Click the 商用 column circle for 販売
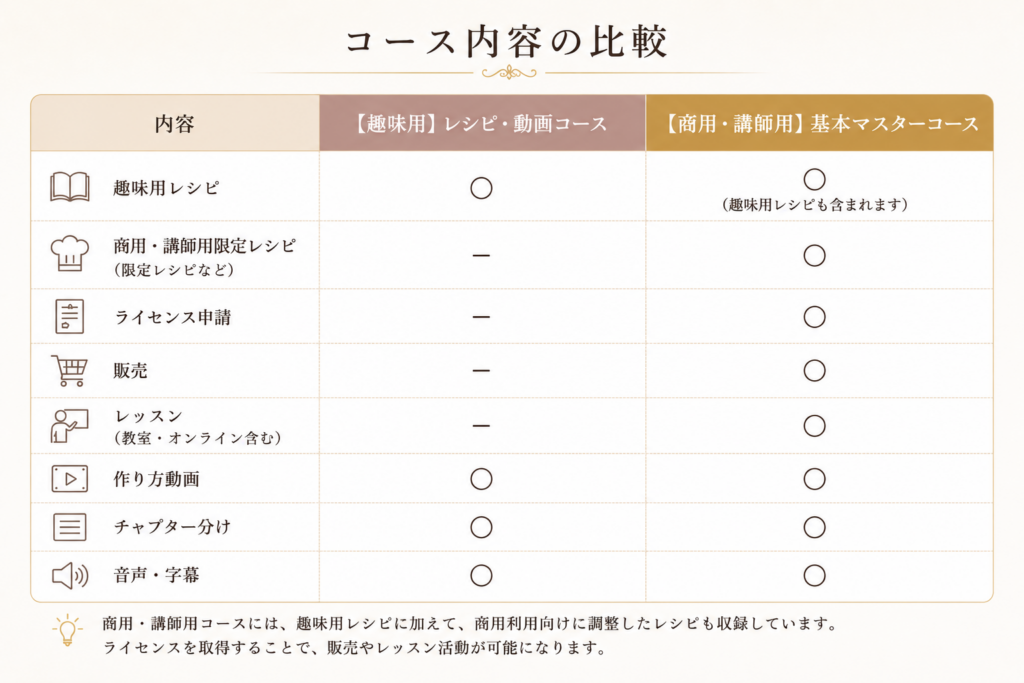Screen dimensions: 1024x683 (814, 371)
